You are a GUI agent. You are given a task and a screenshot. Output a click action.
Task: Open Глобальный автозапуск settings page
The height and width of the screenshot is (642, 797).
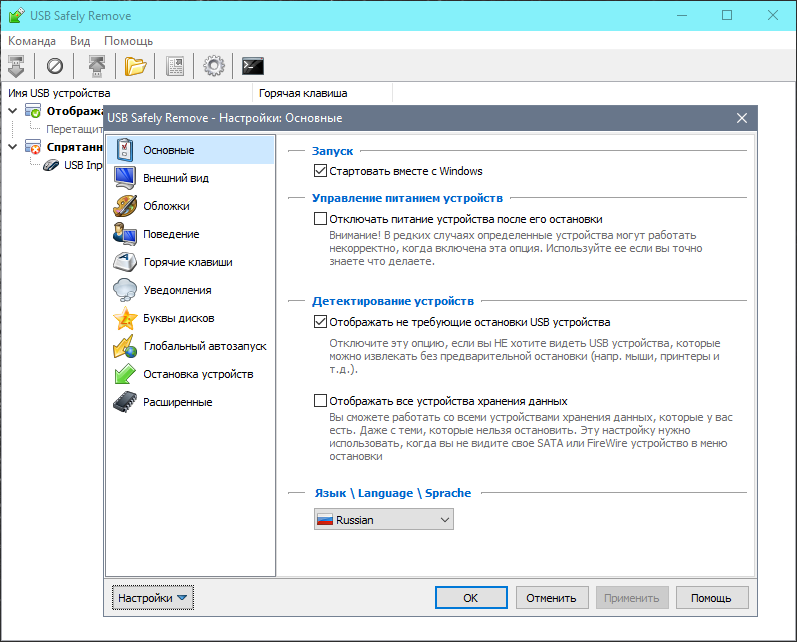(x=204, y=346)
